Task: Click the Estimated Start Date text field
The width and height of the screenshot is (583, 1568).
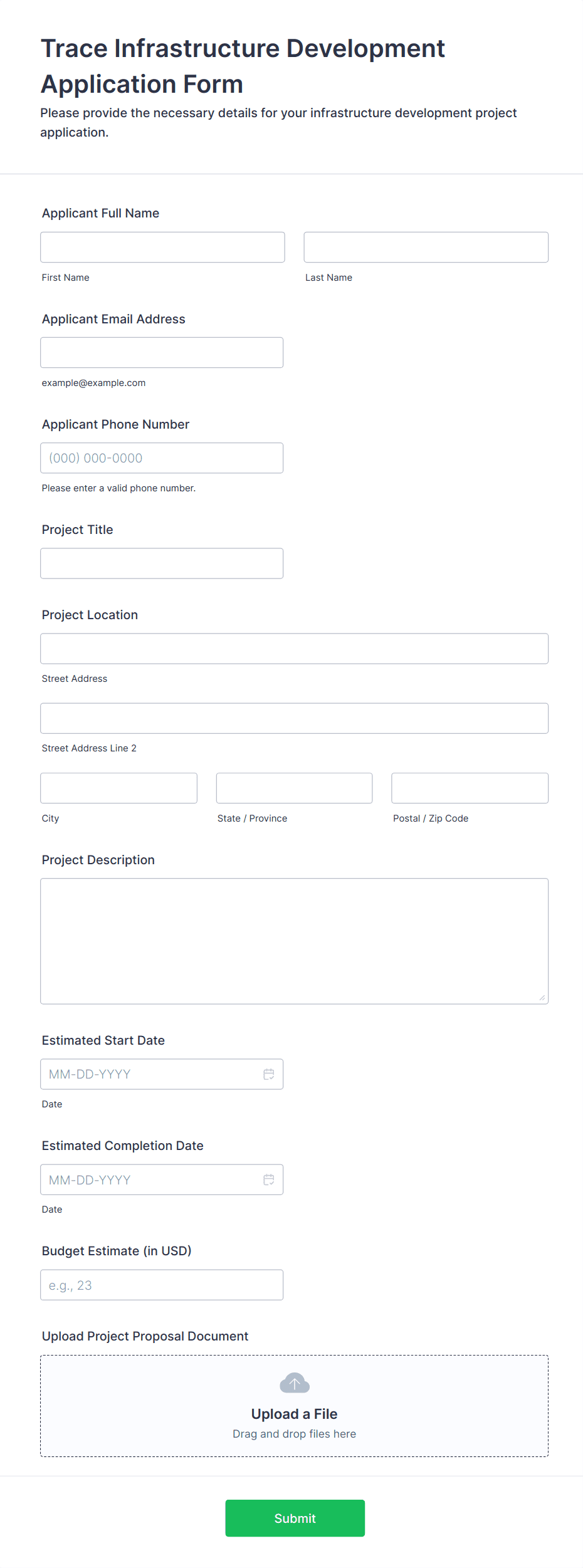Action: point(144,1074)
